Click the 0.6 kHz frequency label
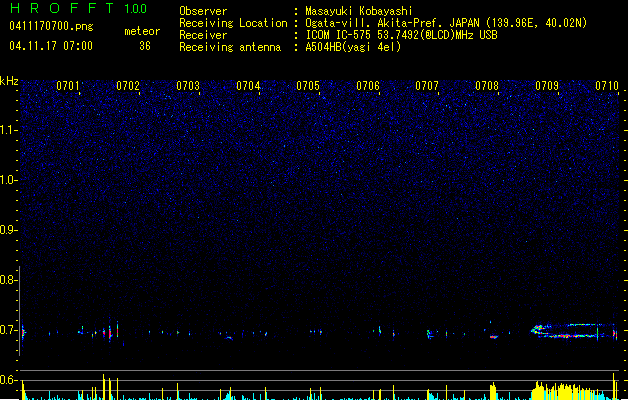This screenshot has height=400, width=629. tap(8, 380)
